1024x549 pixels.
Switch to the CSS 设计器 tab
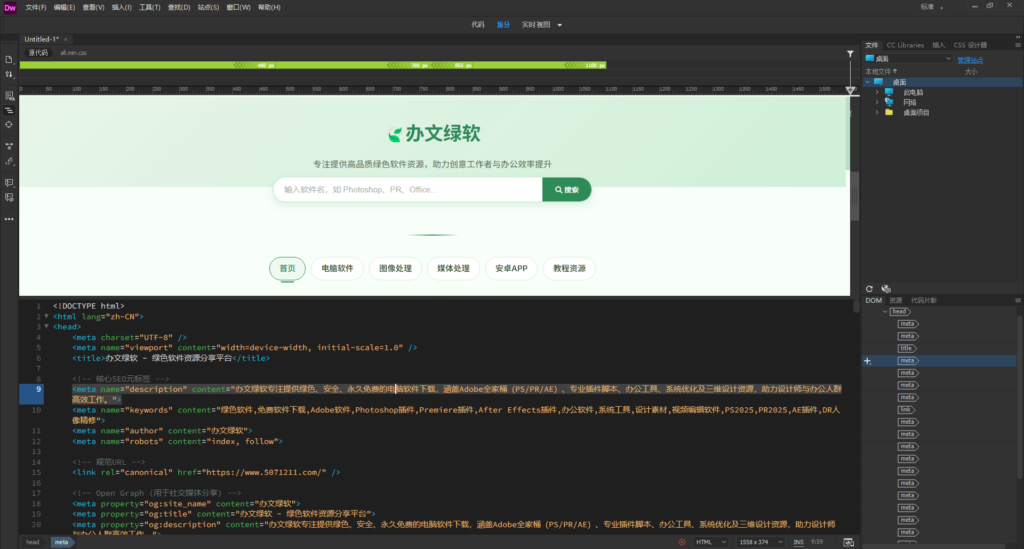[970, 45]
